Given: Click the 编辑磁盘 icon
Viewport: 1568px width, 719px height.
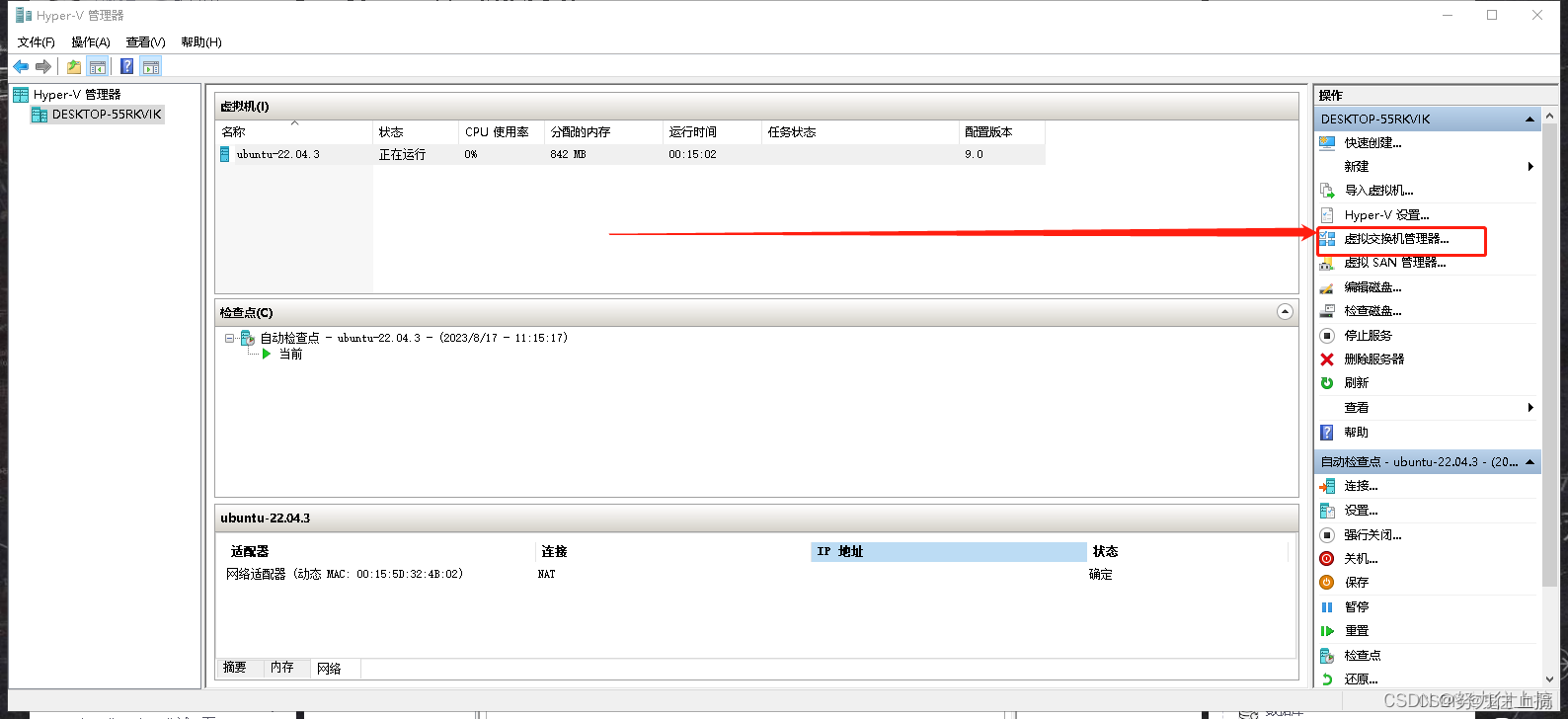Looking at the screenshot, I should coord(1327,287).
